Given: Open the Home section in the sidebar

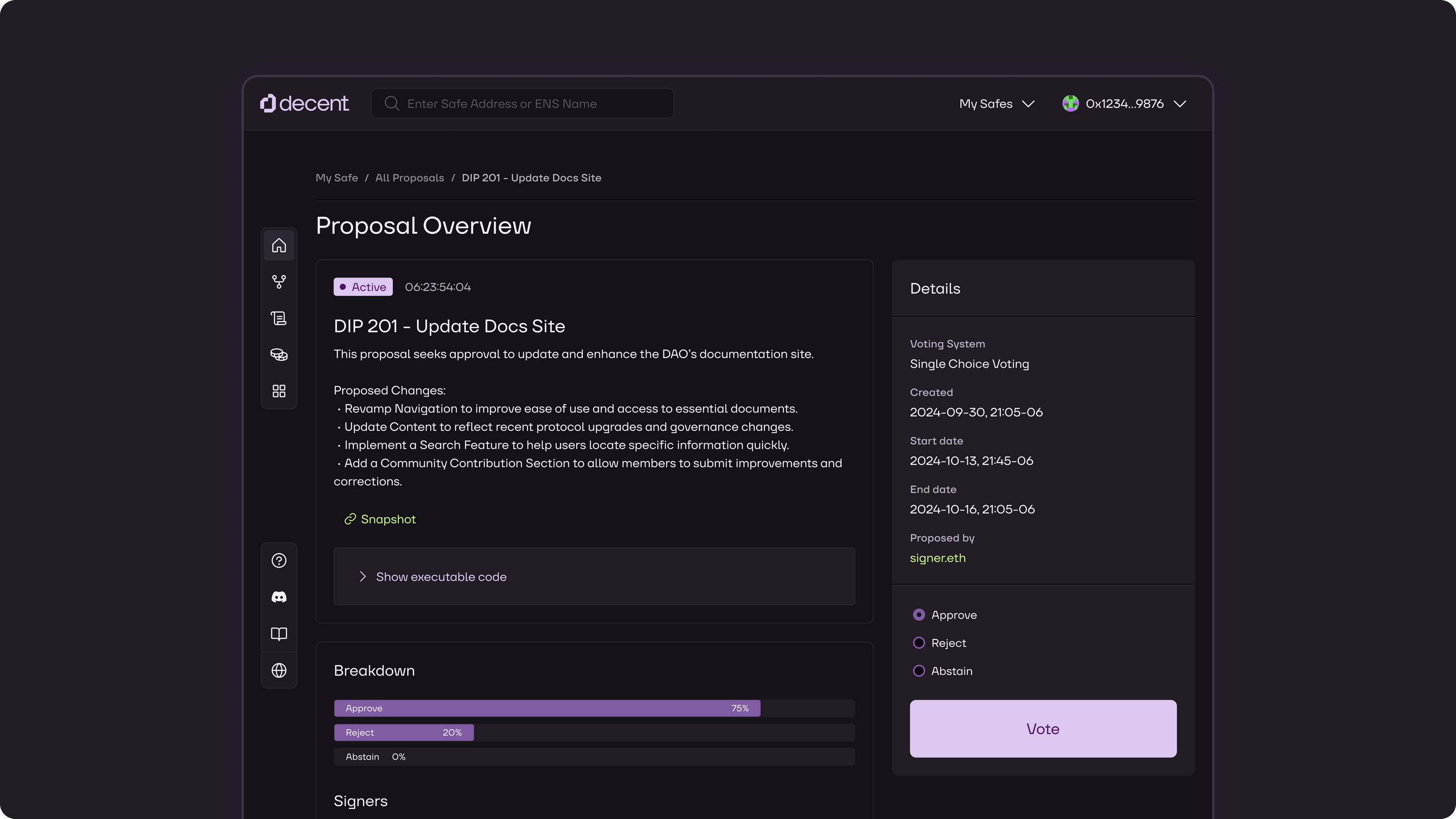Looking at the screenshot, I should coord(279,245).
